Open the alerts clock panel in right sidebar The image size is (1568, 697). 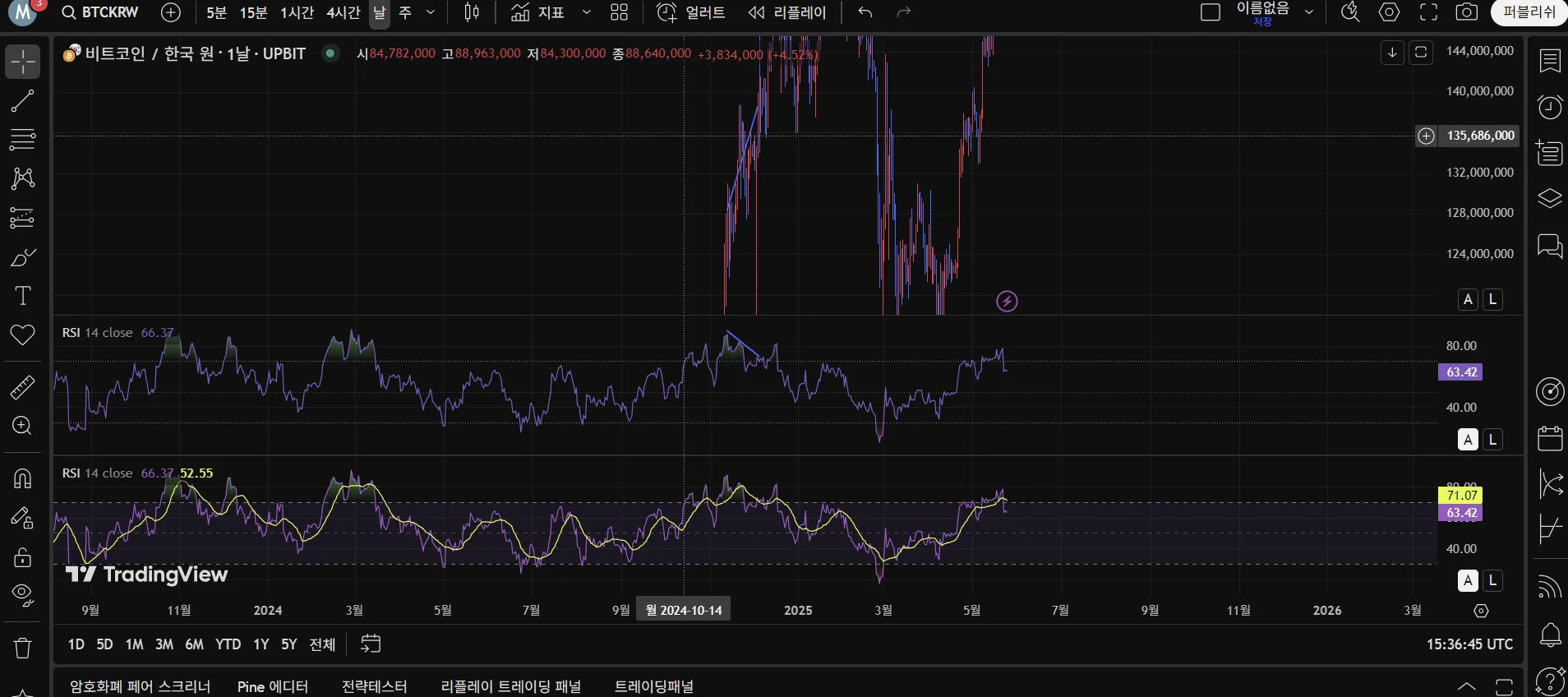point(1550,107)
